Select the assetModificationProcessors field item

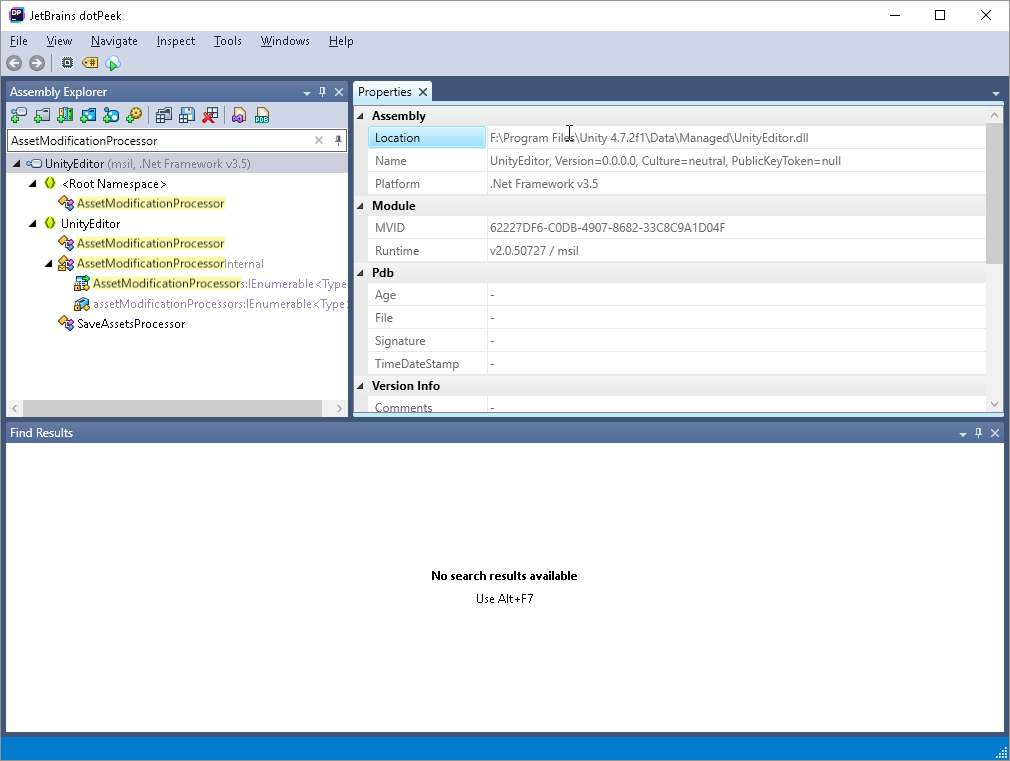click(219, 303)
